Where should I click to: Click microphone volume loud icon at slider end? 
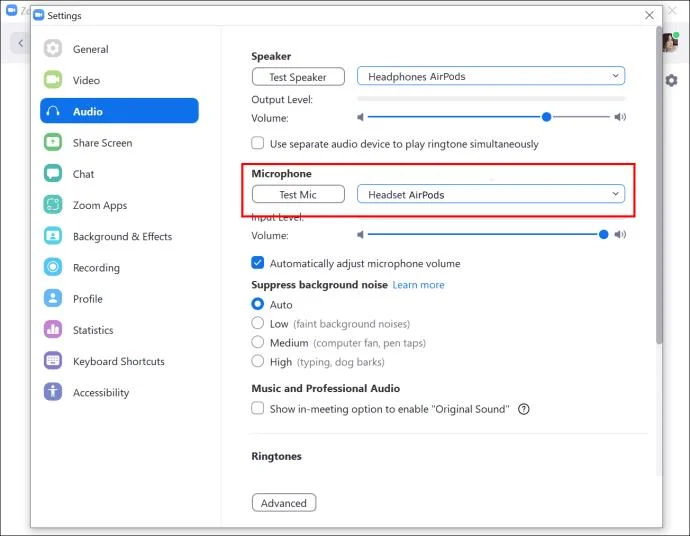[x=620, y=235]
